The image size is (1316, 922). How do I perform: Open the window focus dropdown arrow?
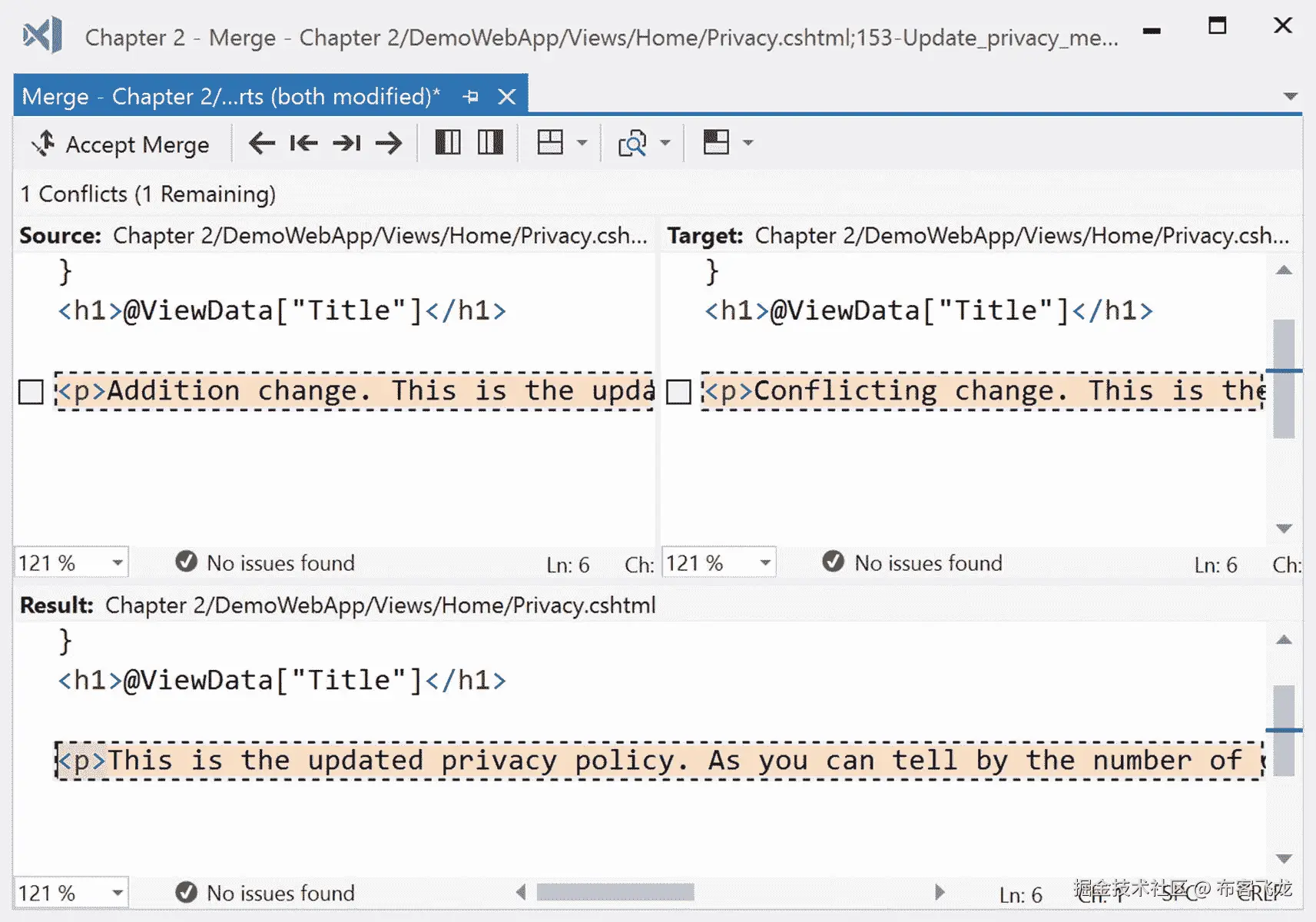748,143
